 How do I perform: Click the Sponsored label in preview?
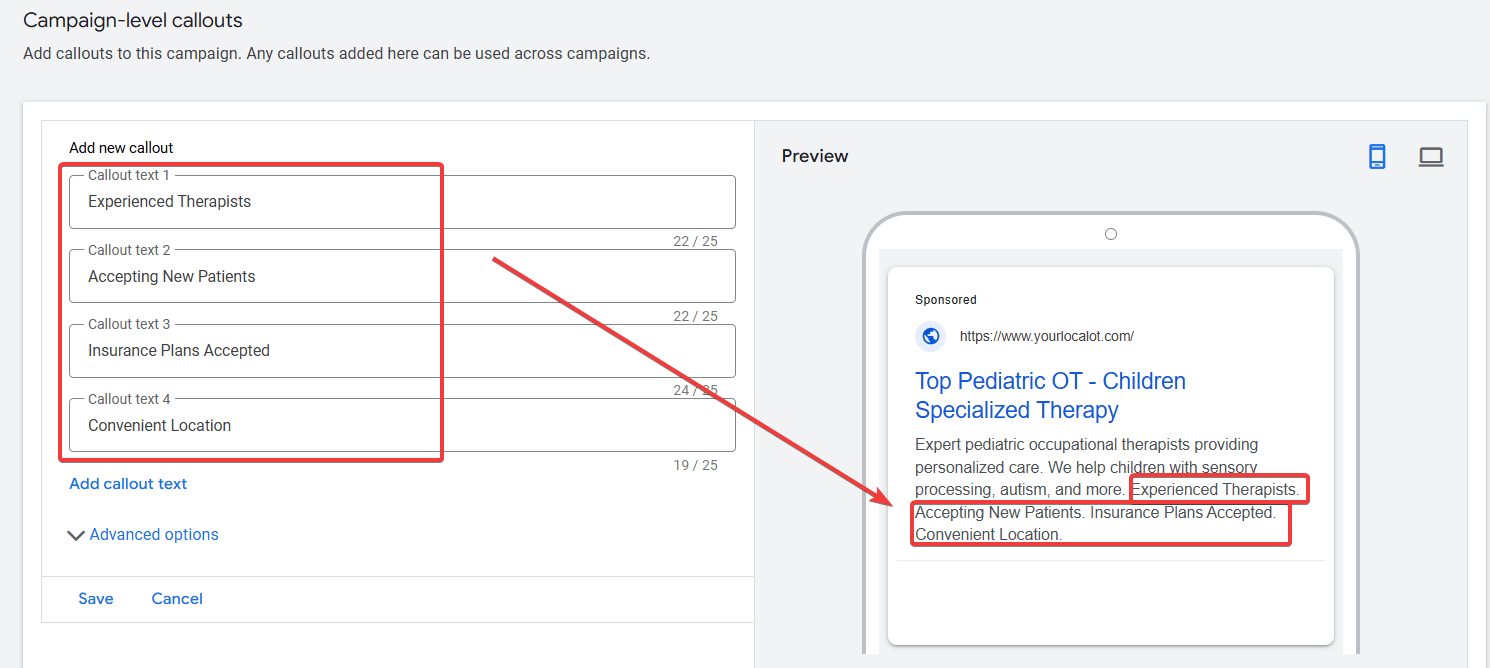(x=946, y=300)
